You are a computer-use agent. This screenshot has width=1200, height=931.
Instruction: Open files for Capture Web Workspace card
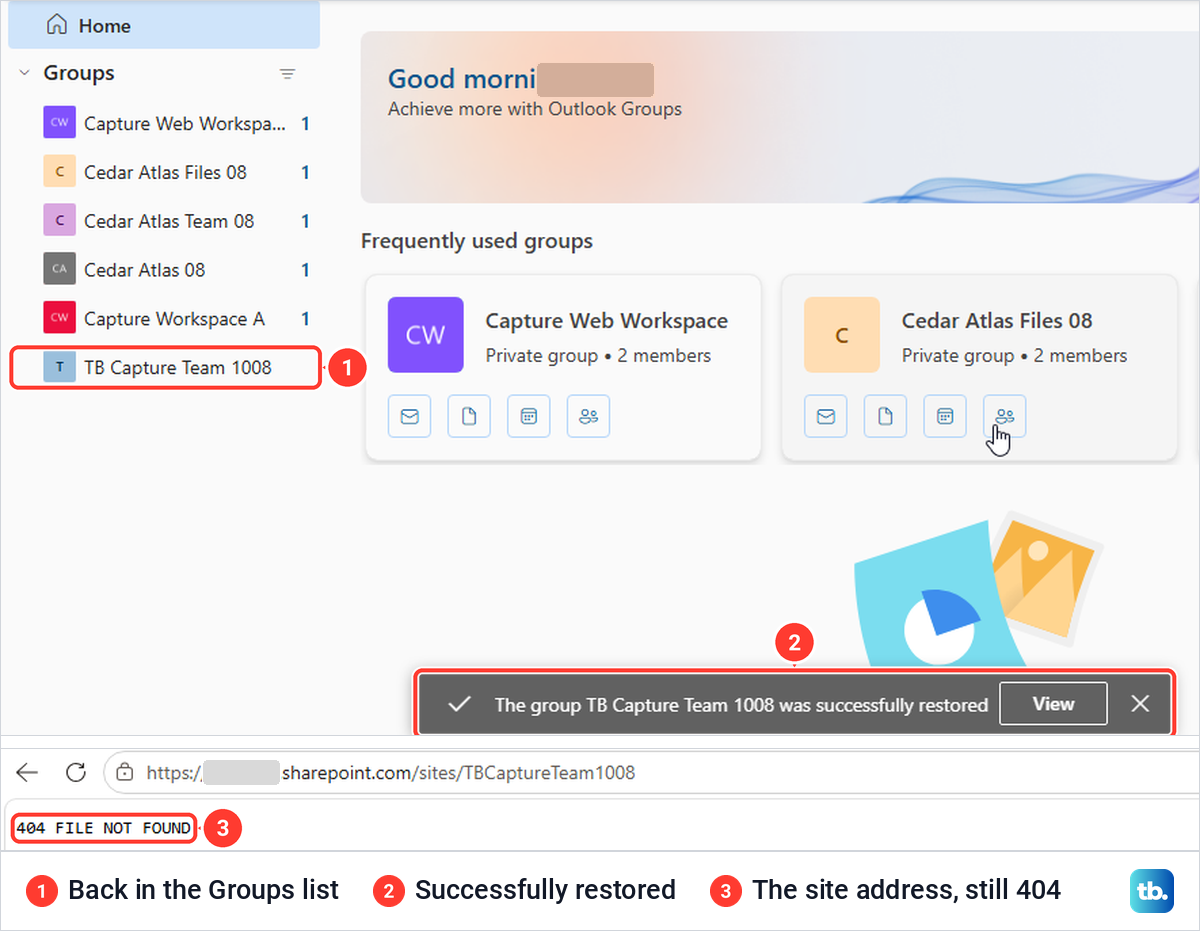[469, 417]
